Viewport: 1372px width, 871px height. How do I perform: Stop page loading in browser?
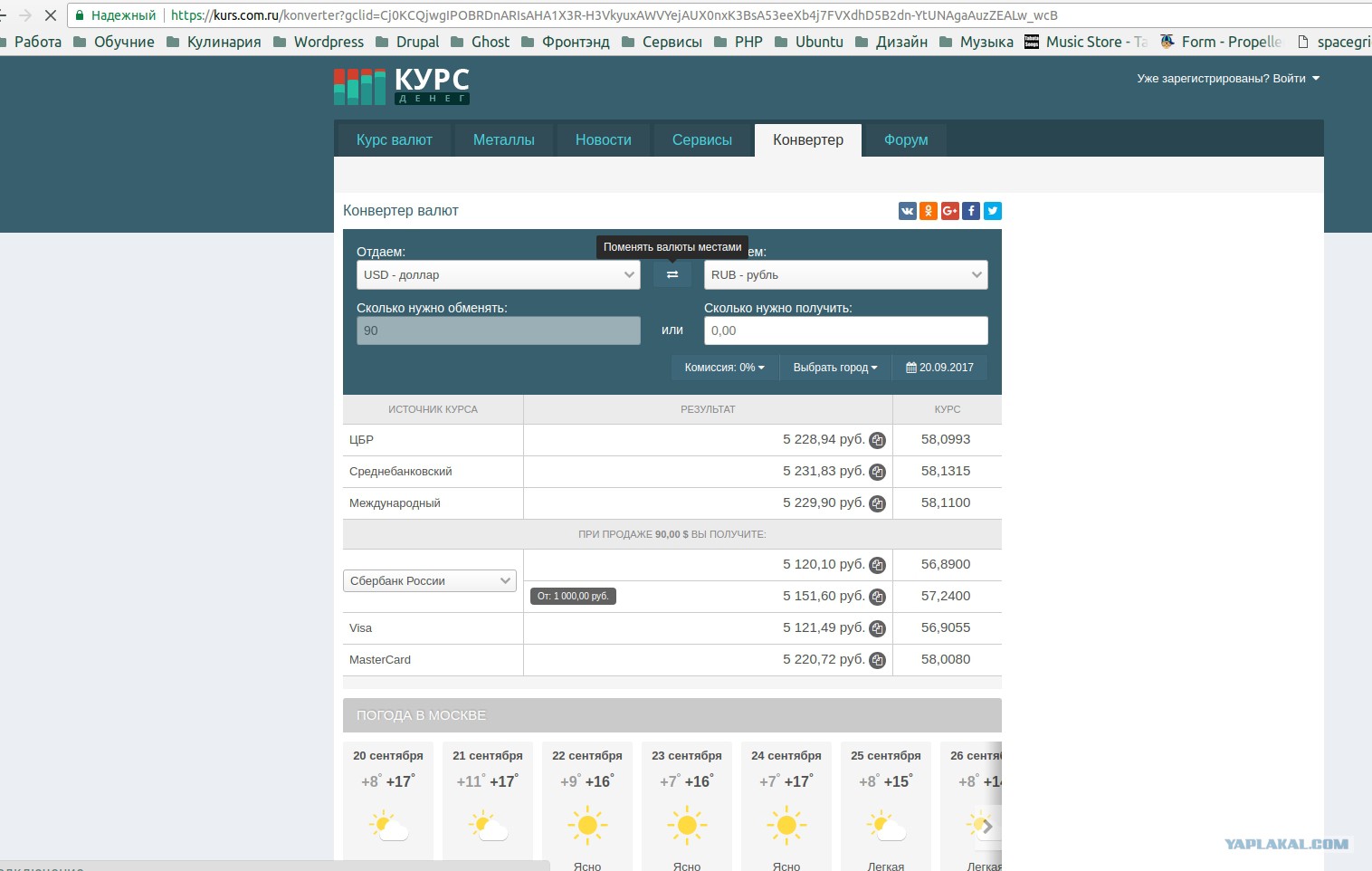pos(51,15)
